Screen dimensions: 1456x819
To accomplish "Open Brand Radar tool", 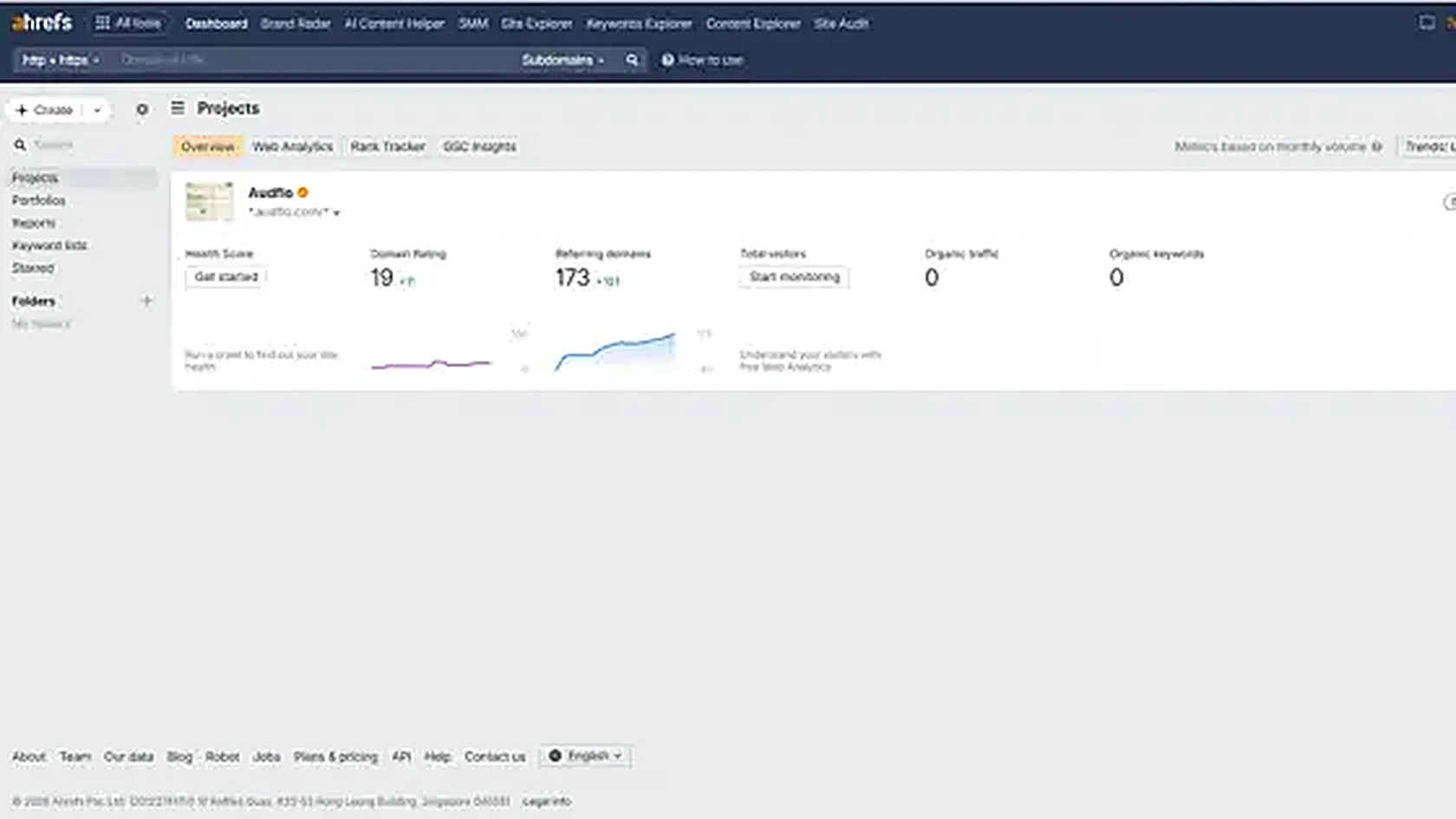I will click(x=296, y=23).
